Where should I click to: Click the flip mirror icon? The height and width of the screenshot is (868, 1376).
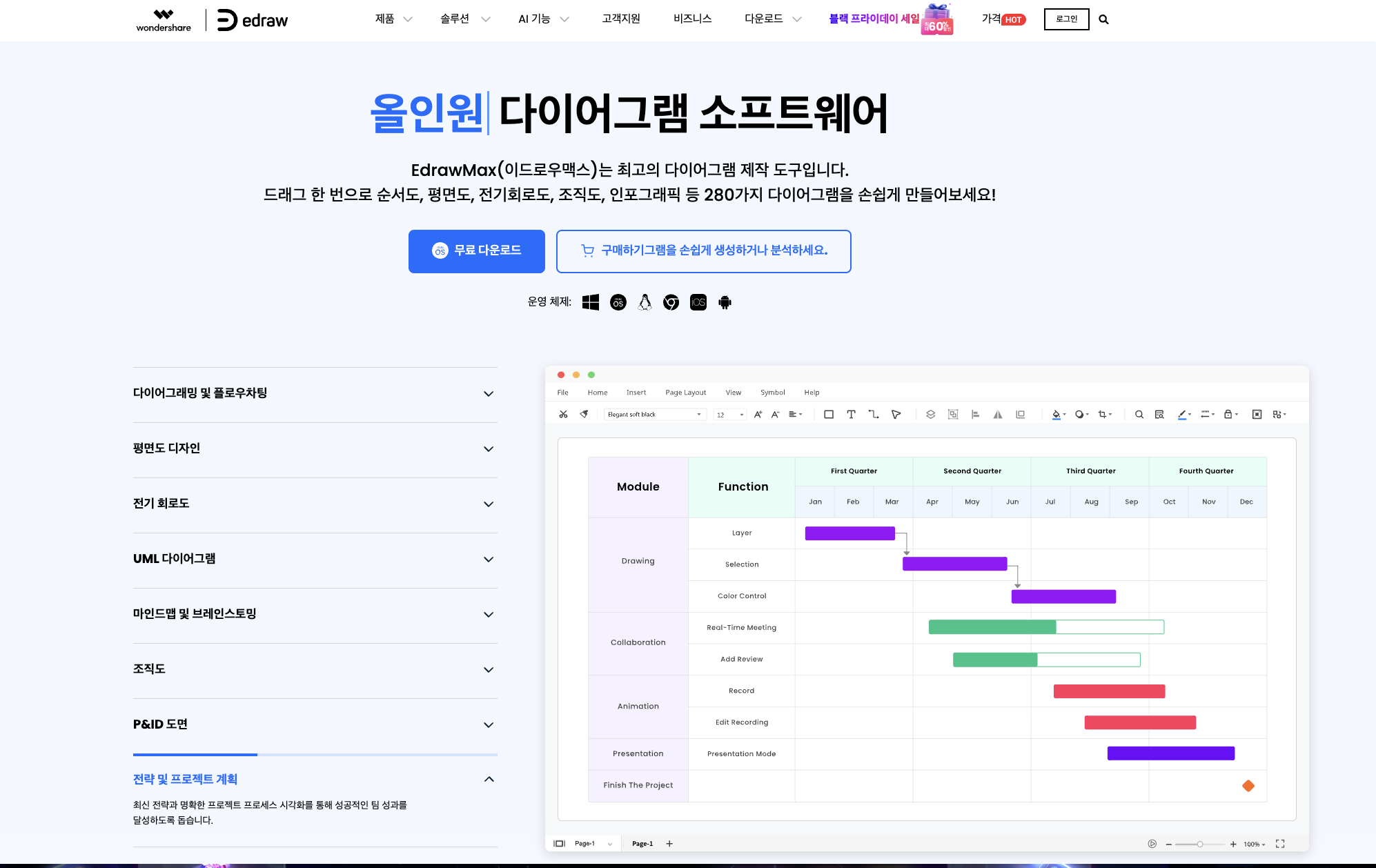point(998,415)
